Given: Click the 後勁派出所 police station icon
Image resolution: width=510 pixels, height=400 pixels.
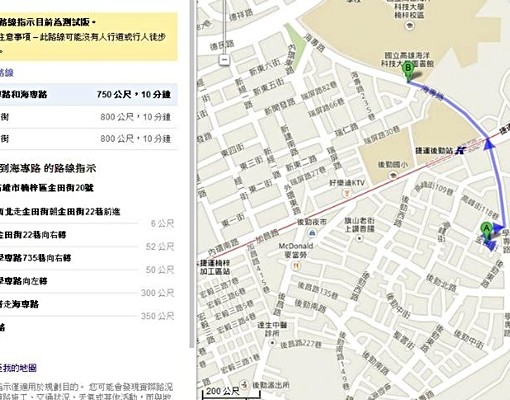Looking at the screenshot, I should coord(245,384).
